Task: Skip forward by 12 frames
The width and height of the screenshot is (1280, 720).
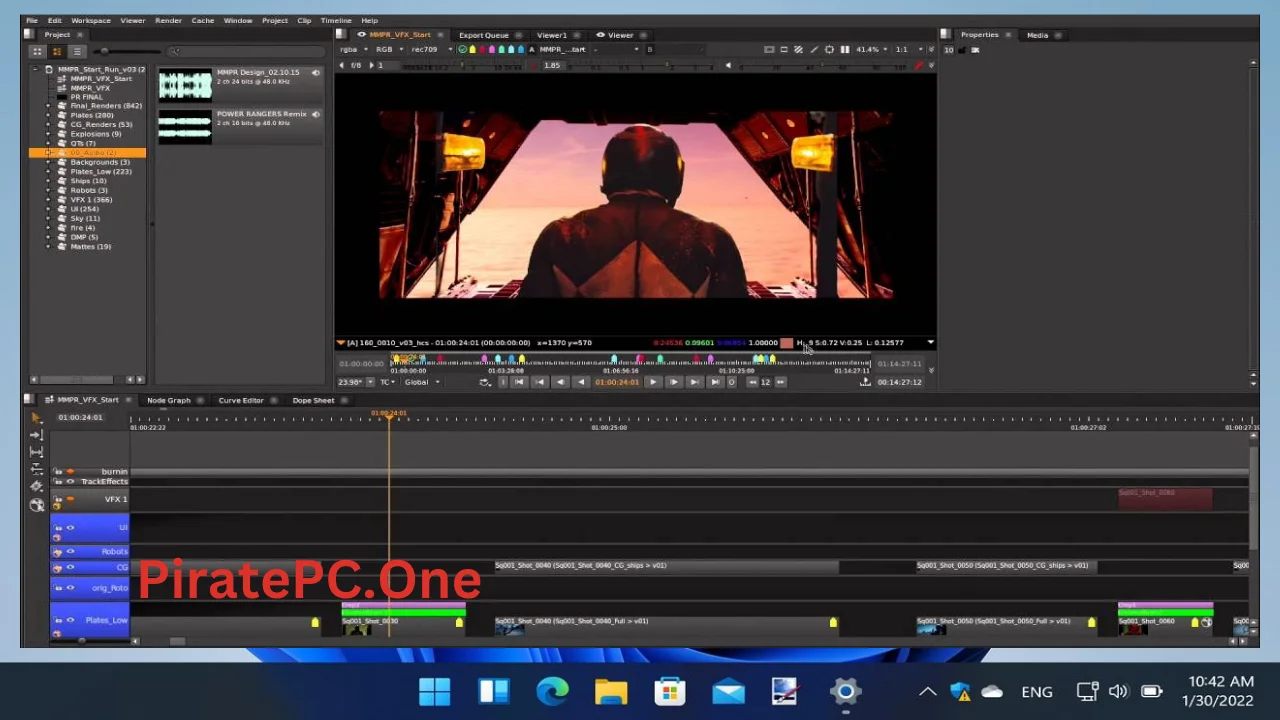Action: pyautogui.click(x=781, y=382)
